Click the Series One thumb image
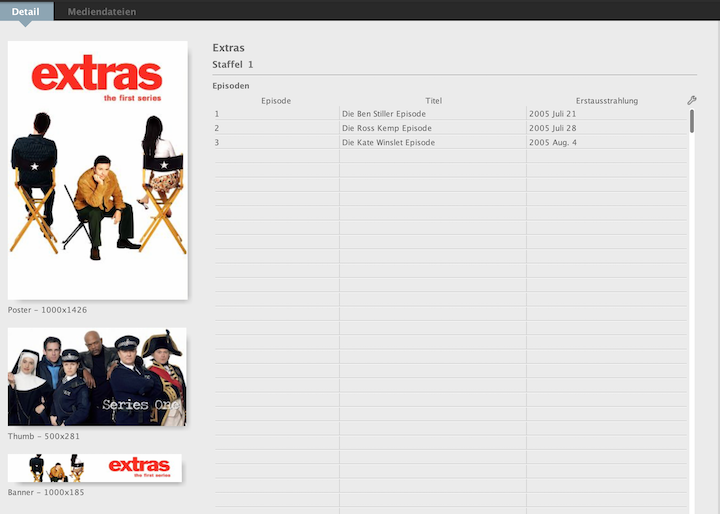 point(97,377)
